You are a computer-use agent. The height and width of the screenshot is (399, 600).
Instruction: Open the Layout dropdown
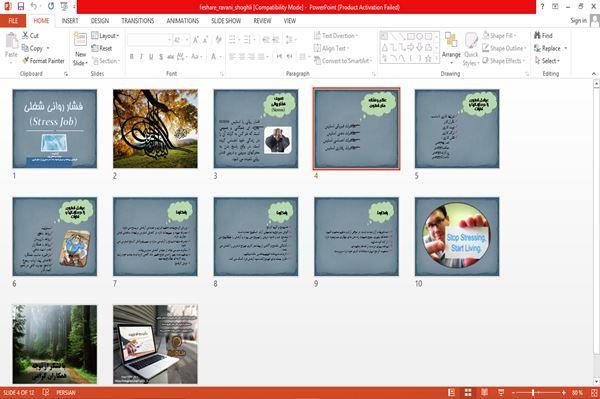coord(105,36)
